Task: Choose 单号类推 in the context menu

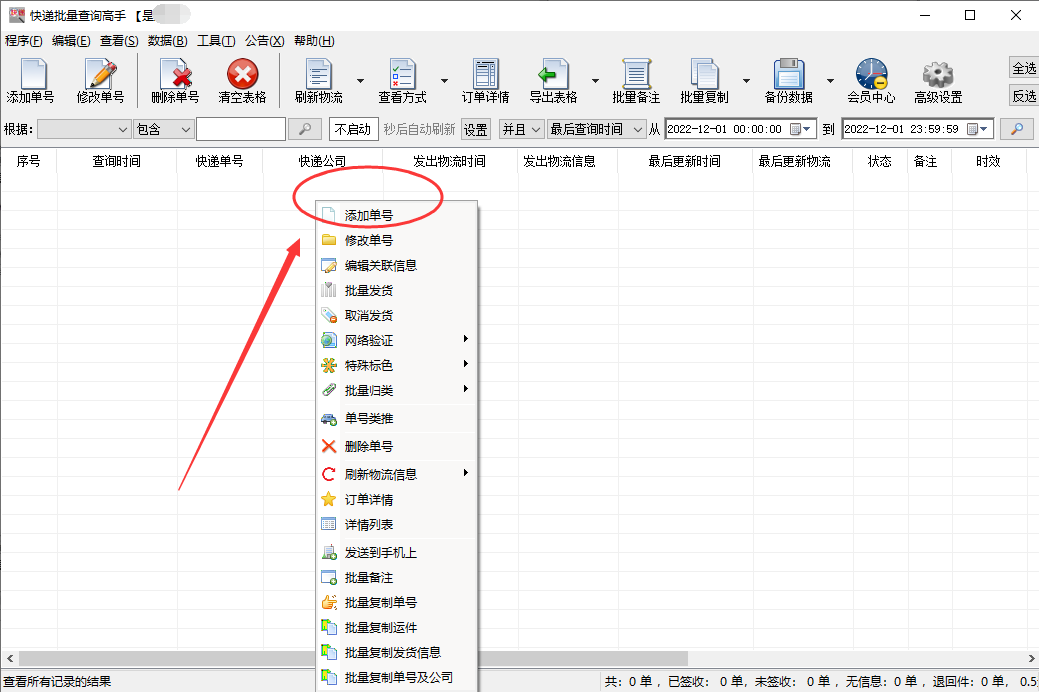Action: 397,418
